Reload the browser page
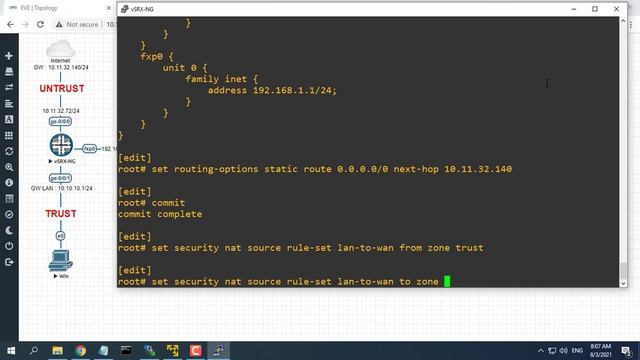The width and height of the screenshot is (640, 360). 40,24
